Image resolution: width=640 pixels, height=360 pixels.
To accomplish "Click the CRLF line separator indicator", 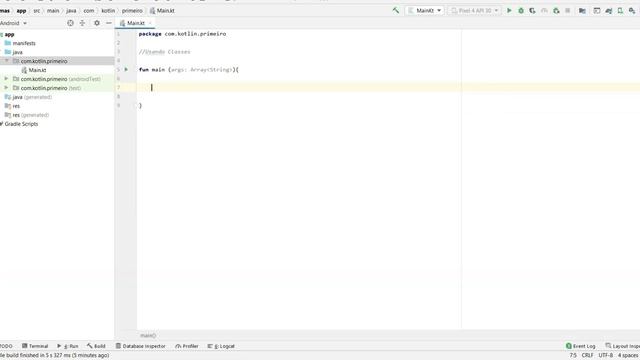I will pos(587,356).
